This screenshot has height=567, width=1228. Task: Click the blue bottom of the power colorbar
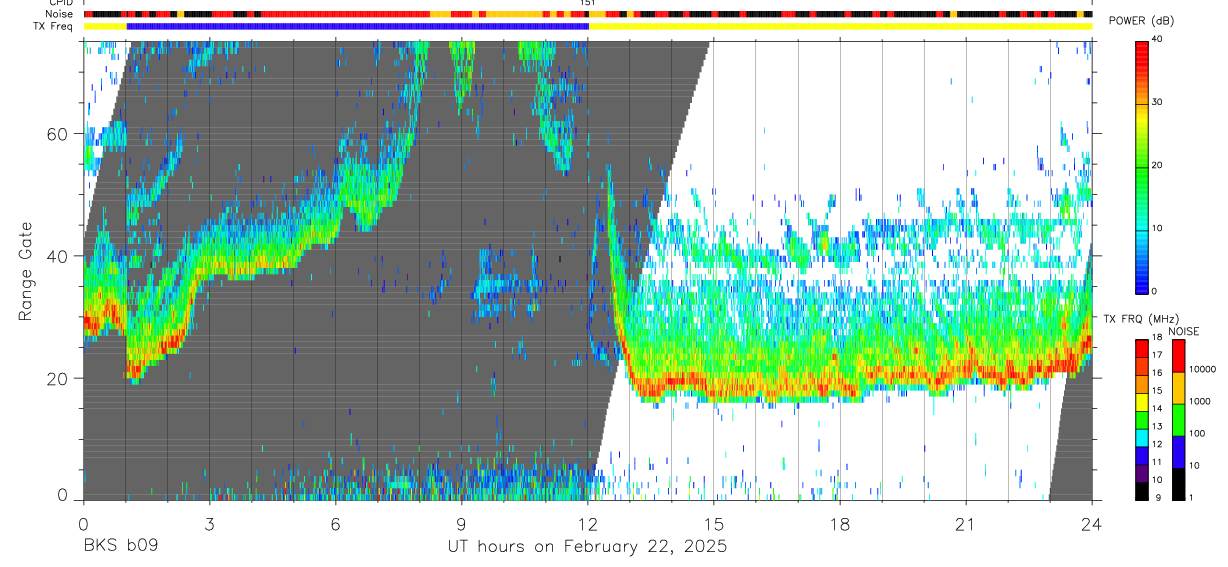pos(1142,280)
